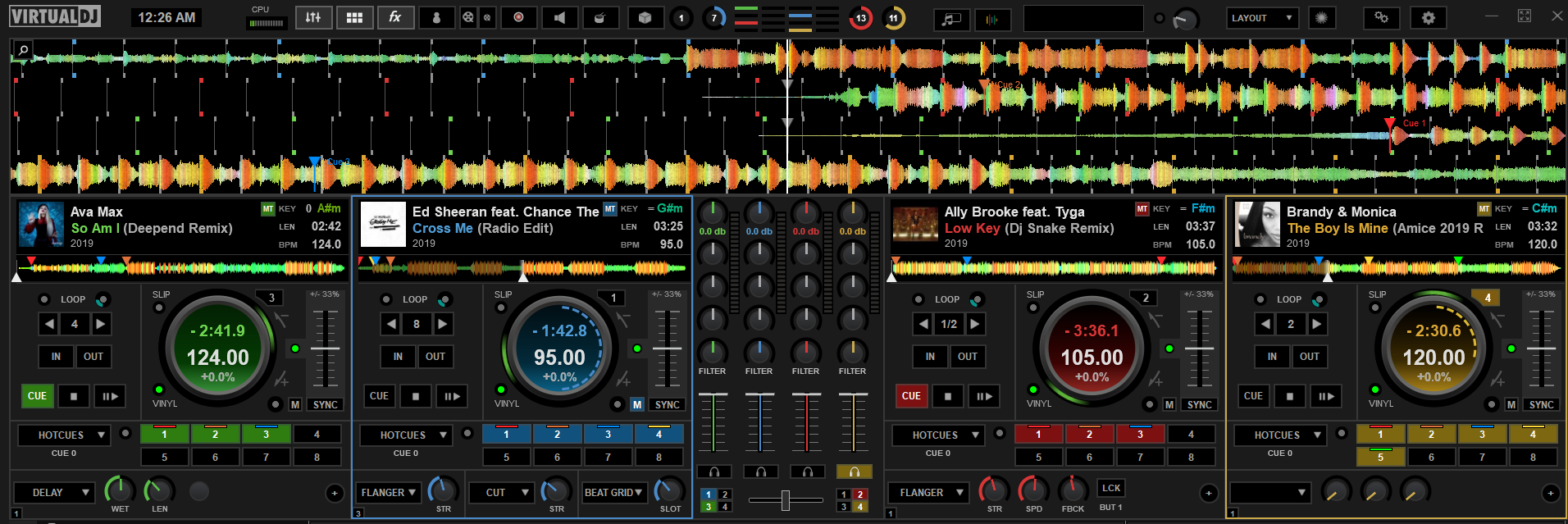The height and width of the screenshot is (524, 1568).
Task: Open the double-gear configuration icon
Action: (1382, 18)
